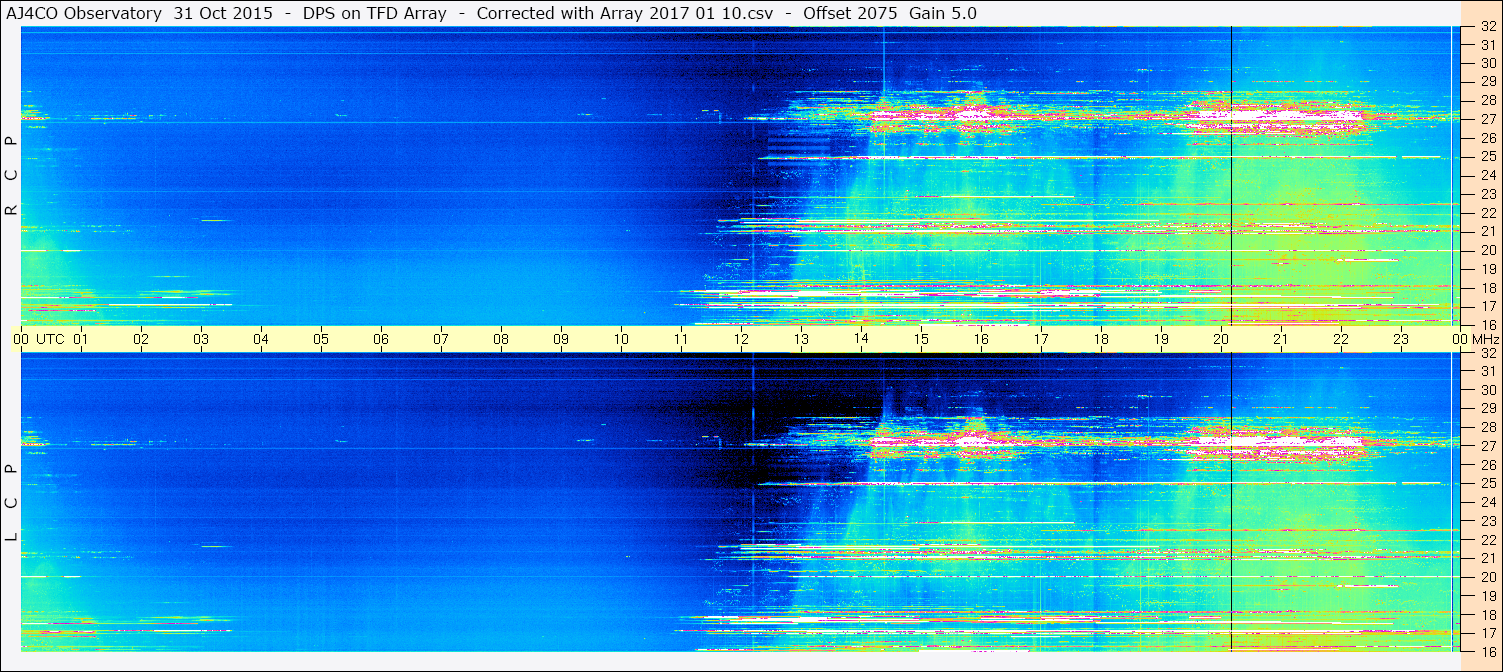The height and width of the screenshot is (672, 1503).
Task: Select the date '31 Oct 2015' in the header
Action: (223, 13)
